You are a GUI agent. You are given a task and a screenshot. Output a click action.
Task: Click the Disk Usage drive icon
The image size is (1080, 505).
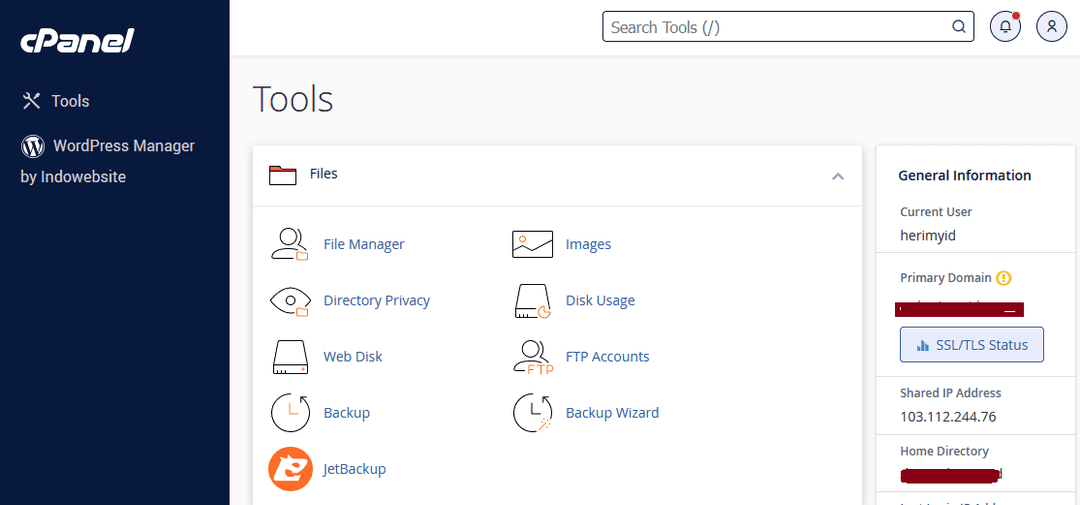(x=532, y=301)
